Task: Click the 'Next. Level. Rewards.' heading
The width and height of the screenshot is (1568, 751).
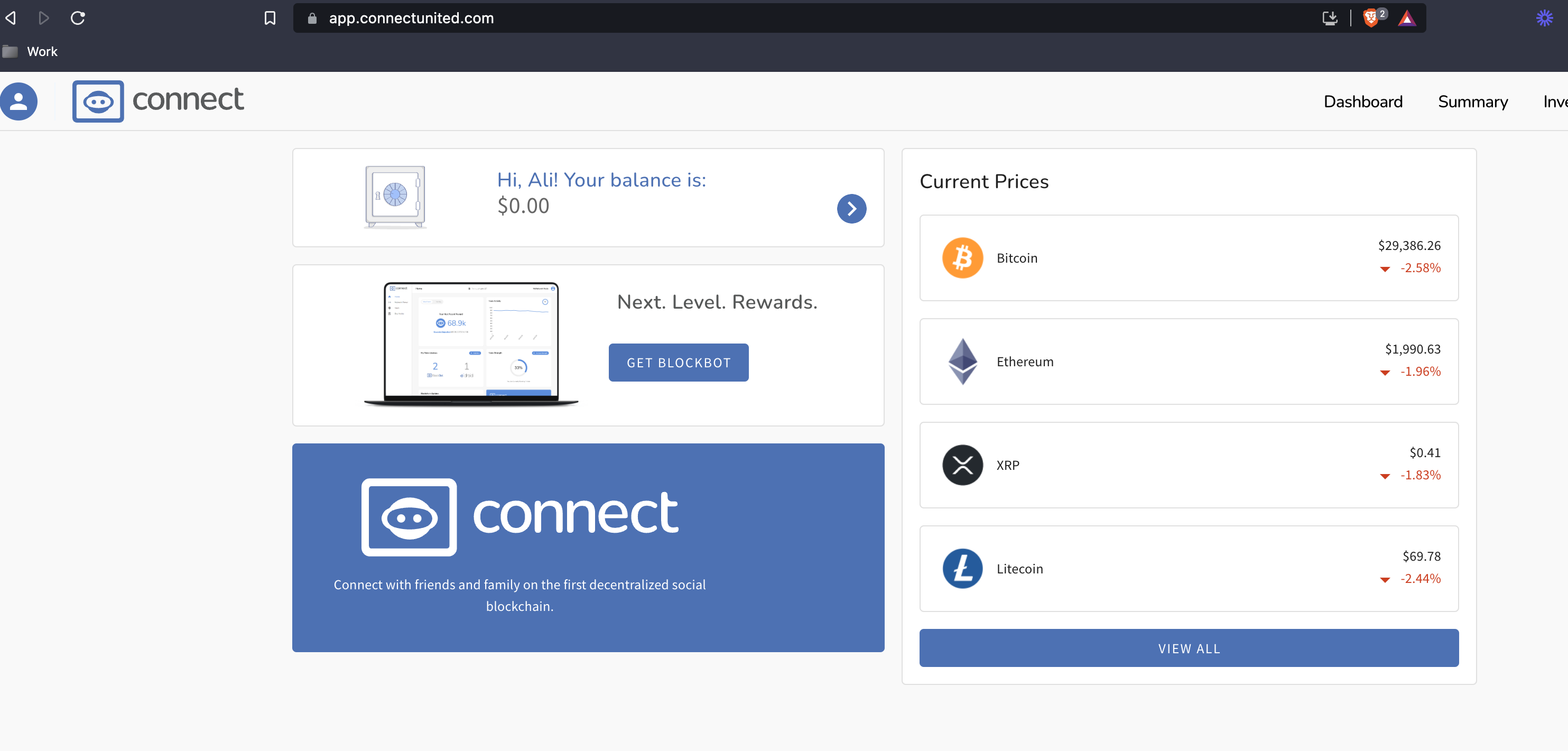Action: [717, 302]
